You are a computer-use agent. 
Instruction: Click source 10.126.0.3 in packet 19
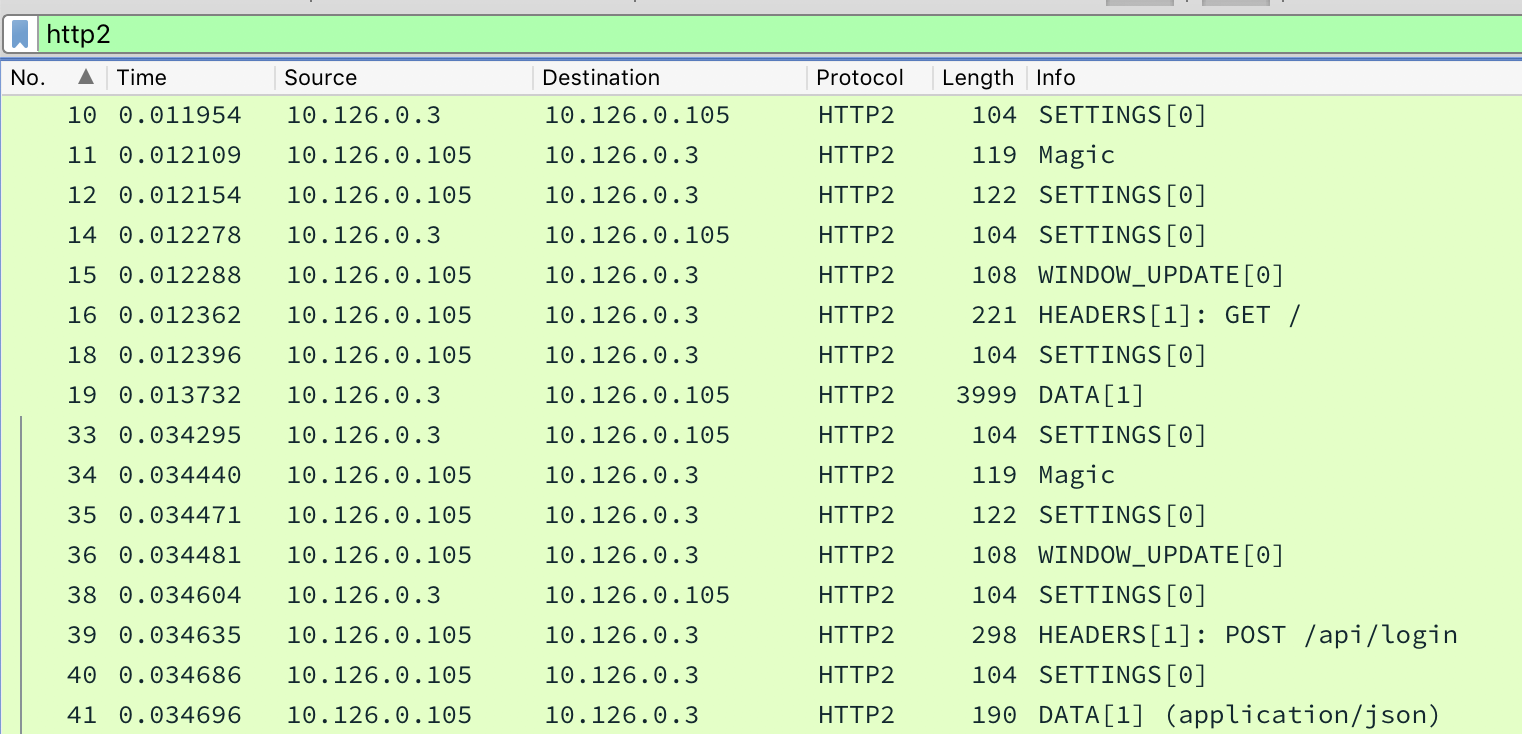[x=364, y=395]
